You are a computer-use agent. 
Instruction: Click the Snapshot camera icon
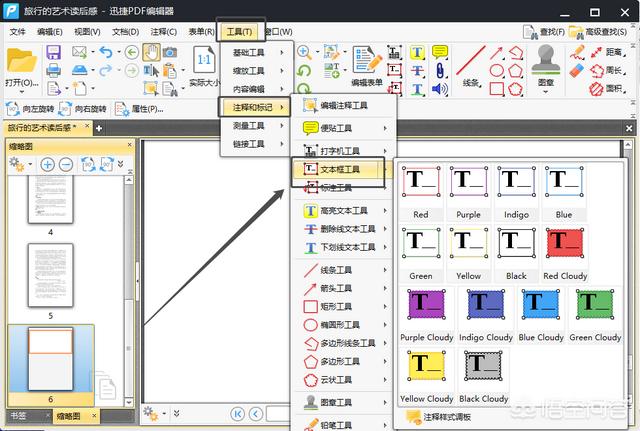[x=170, y=52]
